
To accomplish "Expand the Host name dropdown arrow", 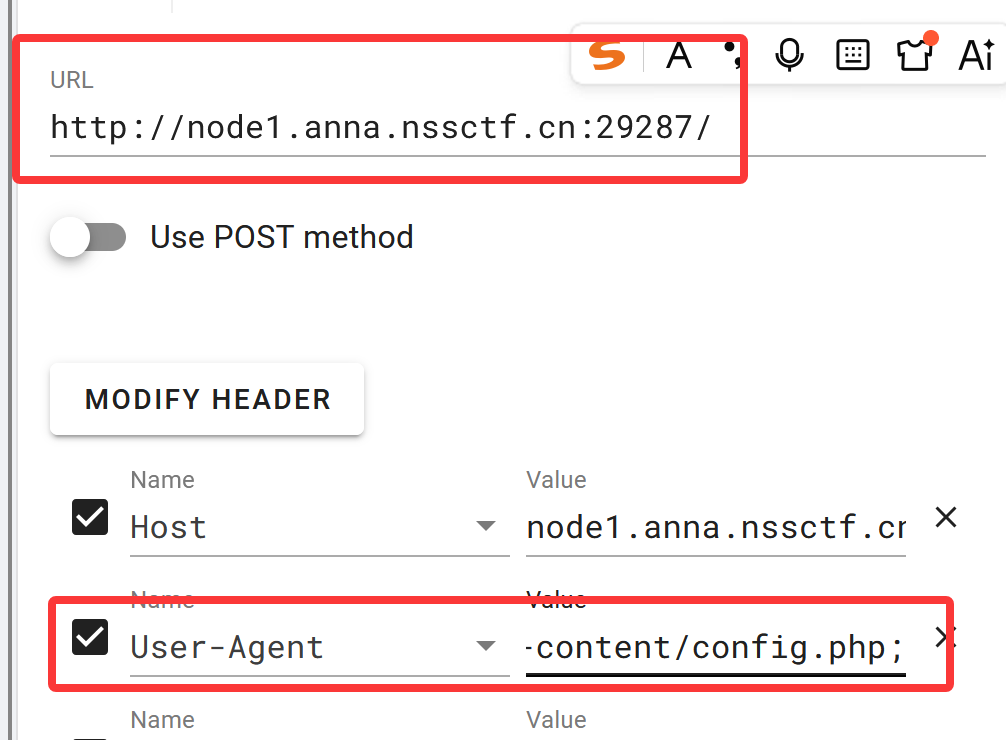I will coord(486,526).
